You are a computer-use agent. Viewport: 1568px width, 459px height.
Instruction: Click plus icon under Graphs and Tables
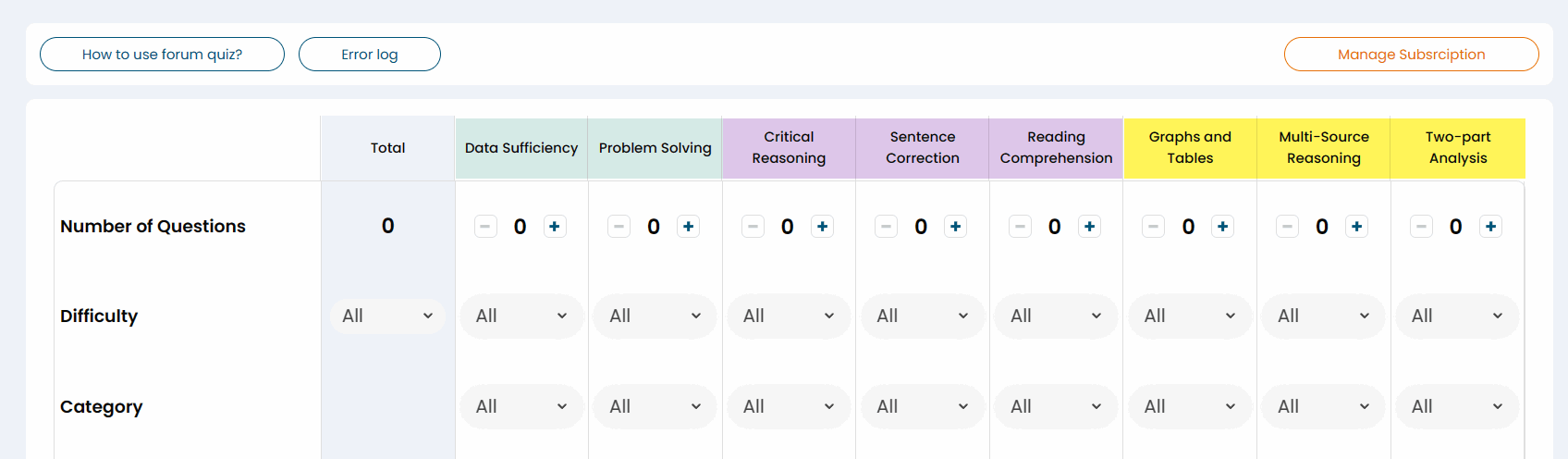point(1223,227)
